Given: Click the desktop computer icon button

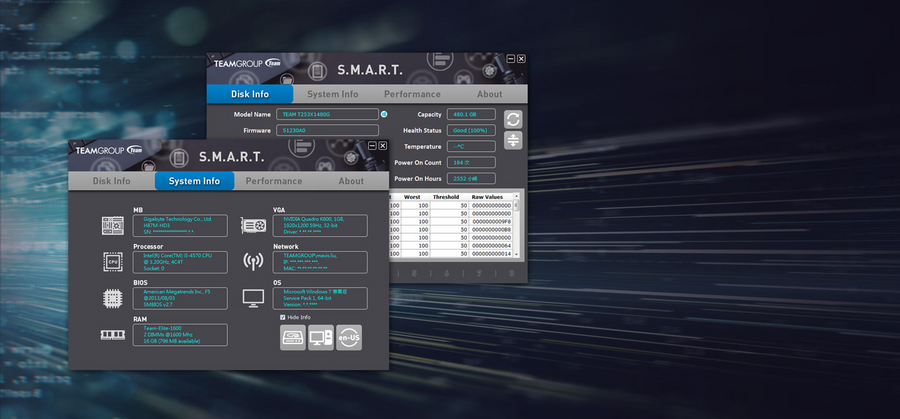Looking at the screenshot, I should tap(321, 337).
